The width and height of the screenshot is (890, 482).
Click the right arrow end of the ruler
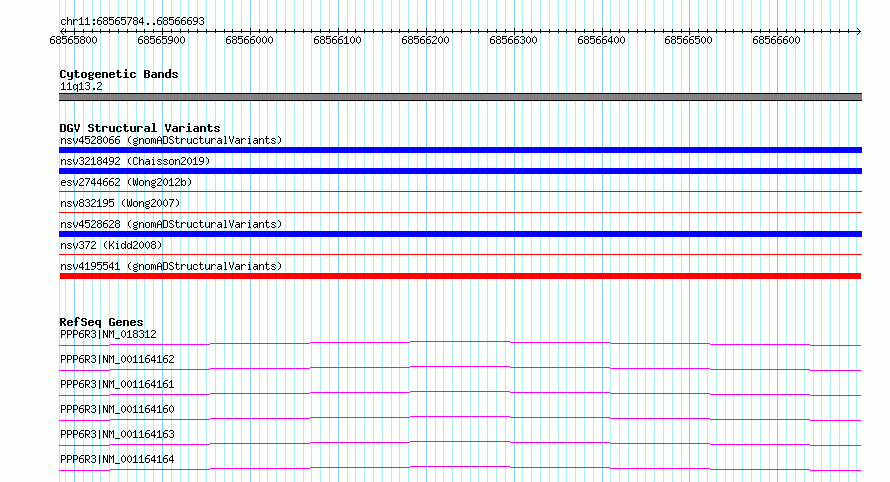pos(858,31)
